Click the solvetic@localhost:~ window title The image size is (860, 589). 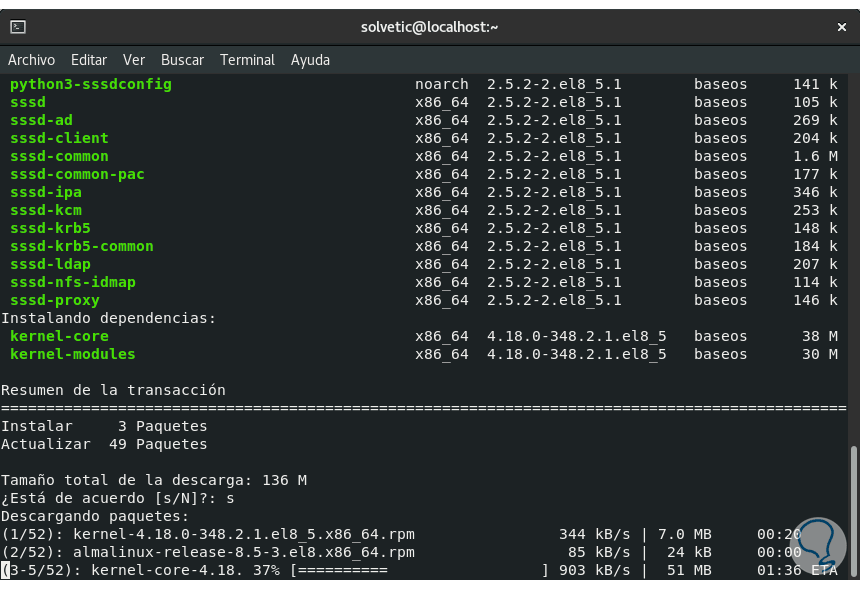point(429,27)
